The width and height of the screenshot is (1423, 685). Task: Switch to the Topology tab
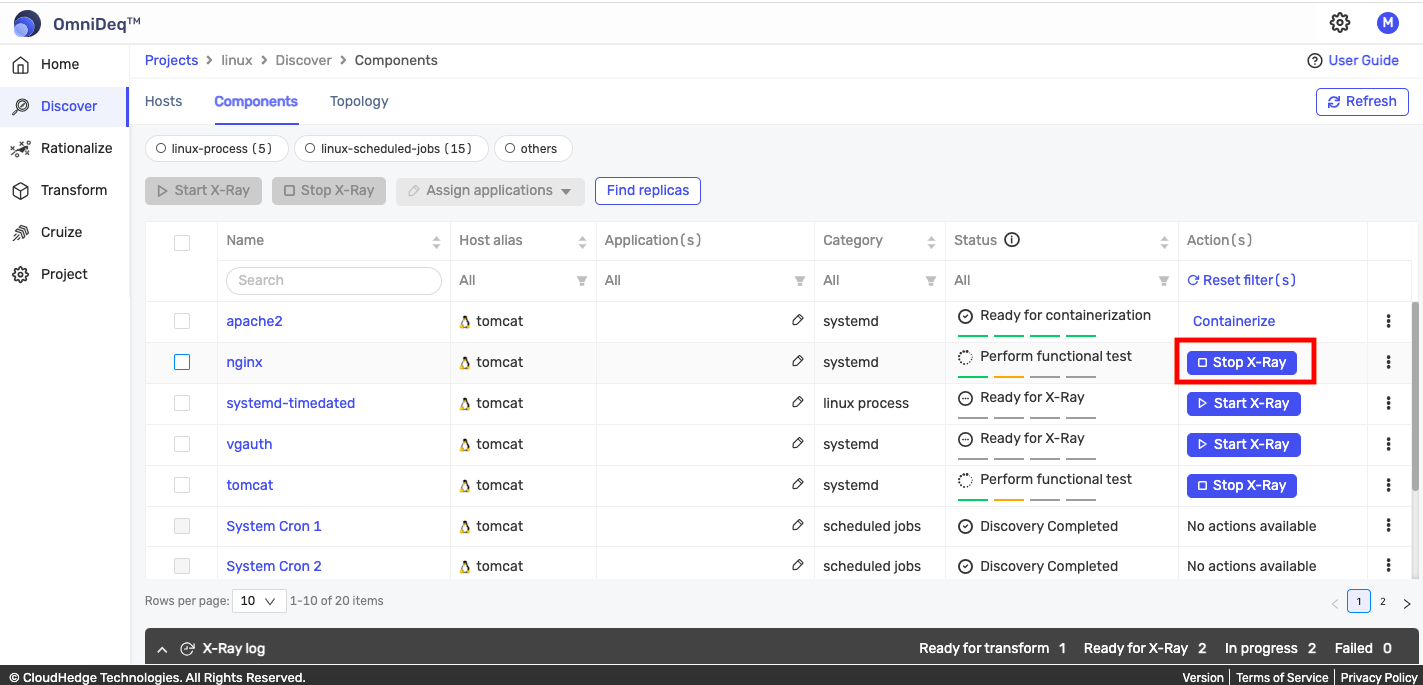coord(359,101)
